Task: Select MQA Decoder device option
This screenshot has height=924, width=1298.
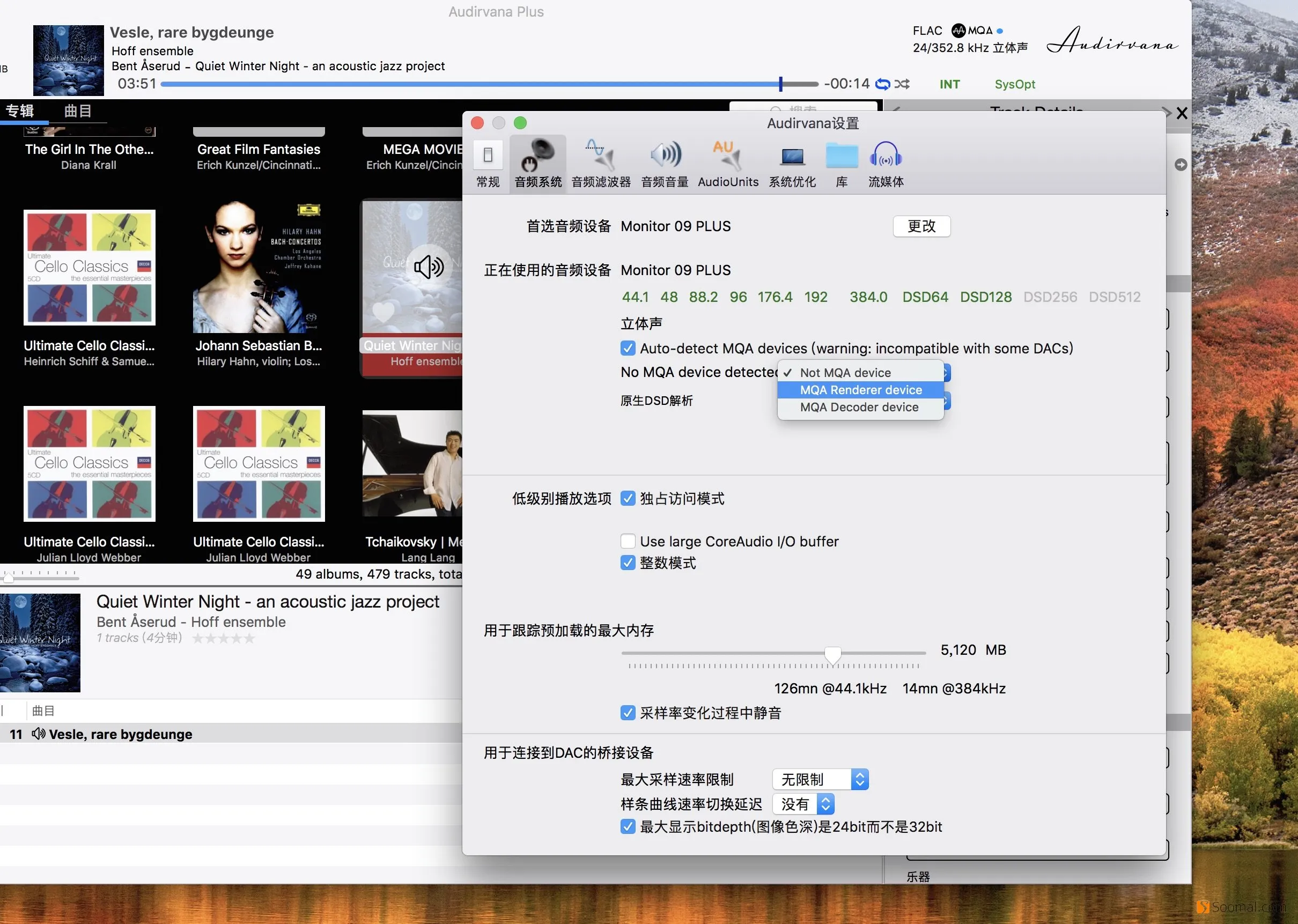Action: [860, 407]
